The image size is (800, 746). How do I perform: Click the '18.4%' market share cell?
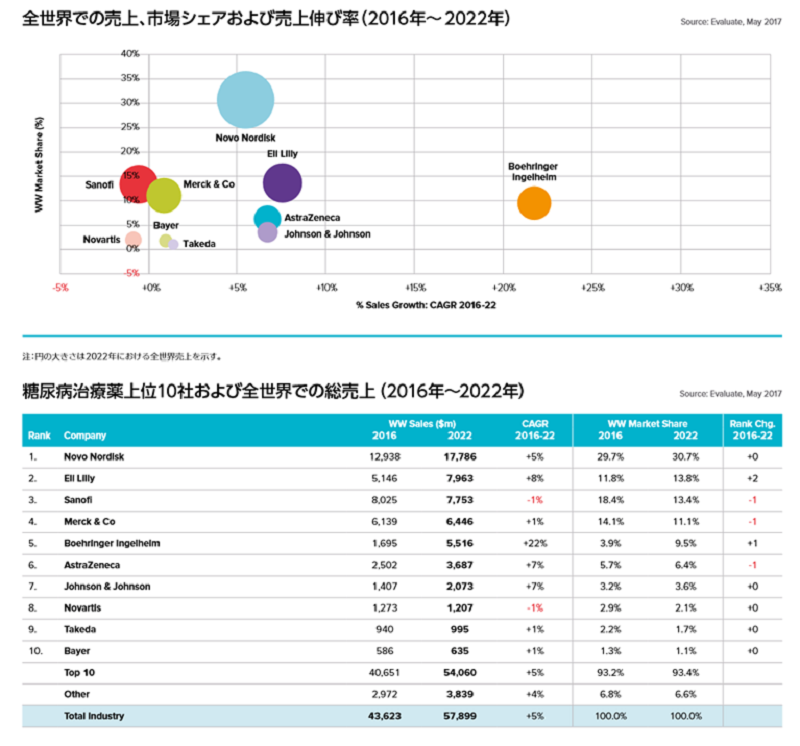[611, 500]
